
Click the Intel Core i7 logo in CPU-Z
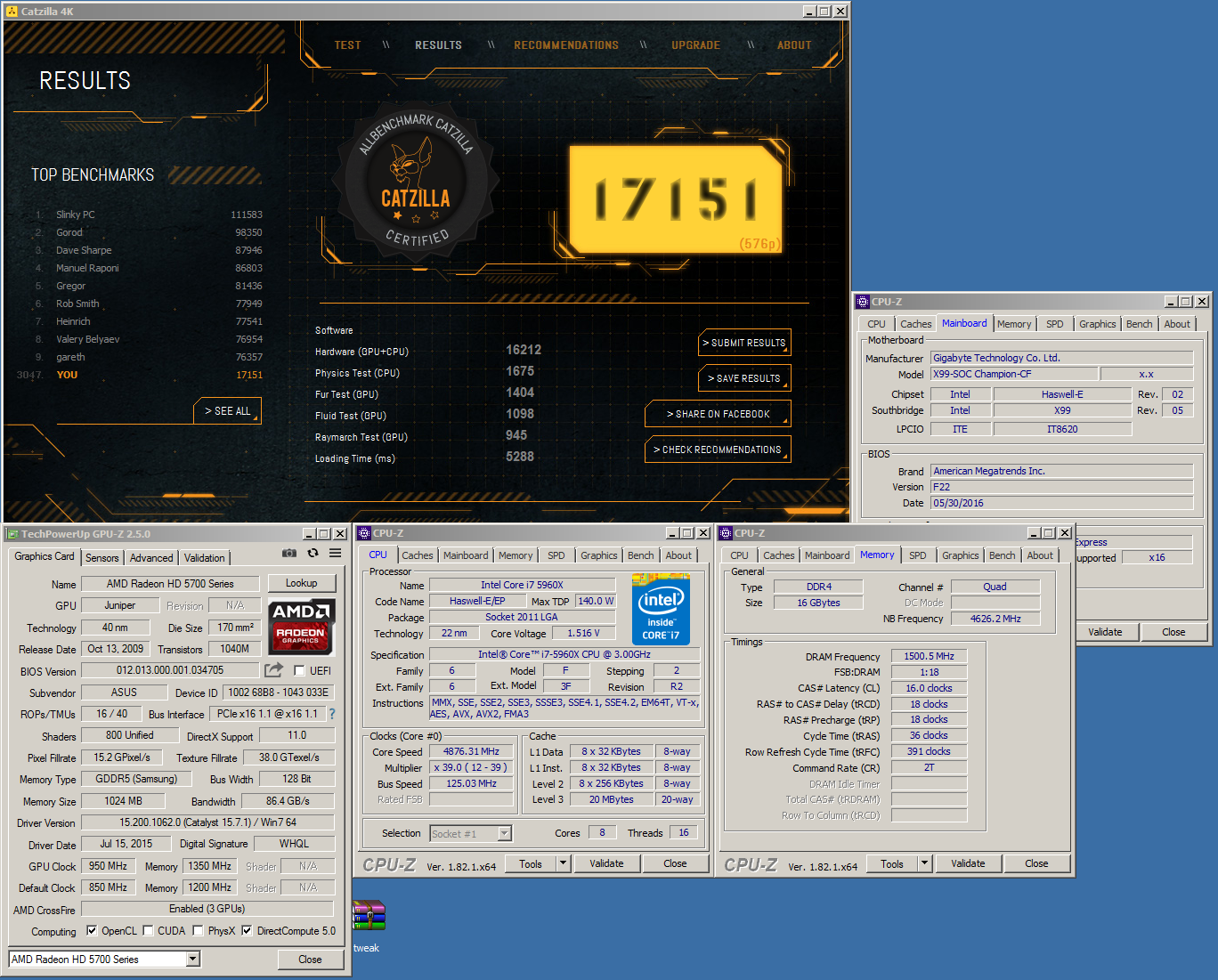coord(661,609)
